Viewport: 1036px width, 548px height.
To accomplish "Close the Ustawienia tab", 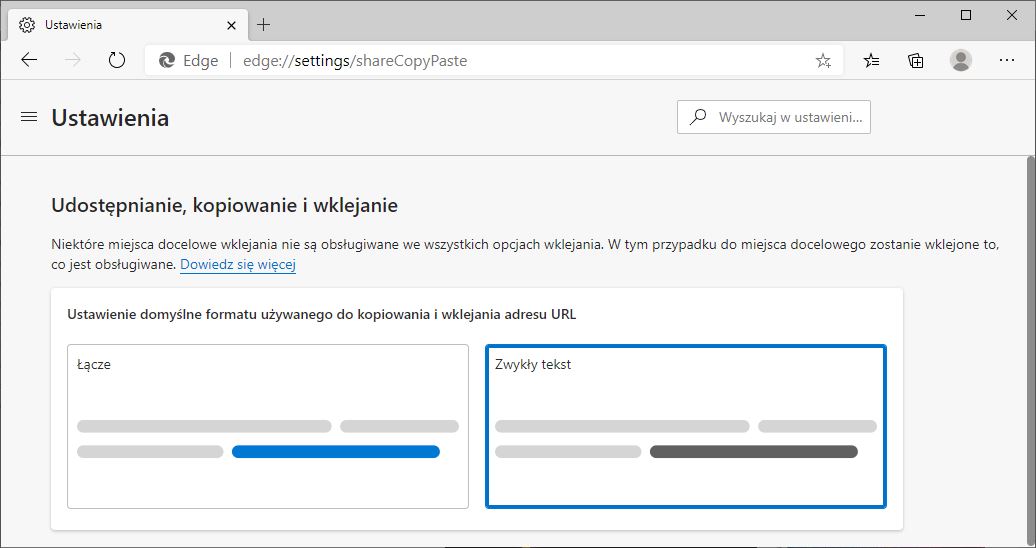I will [231, 25].
